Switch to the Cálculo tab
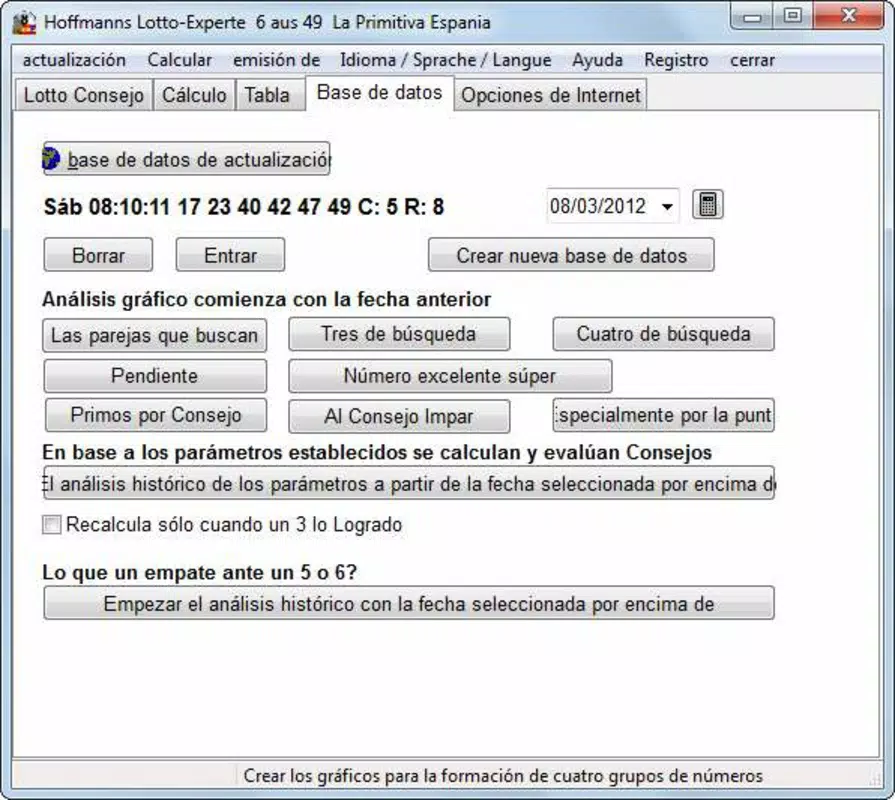 pos(194,95)
